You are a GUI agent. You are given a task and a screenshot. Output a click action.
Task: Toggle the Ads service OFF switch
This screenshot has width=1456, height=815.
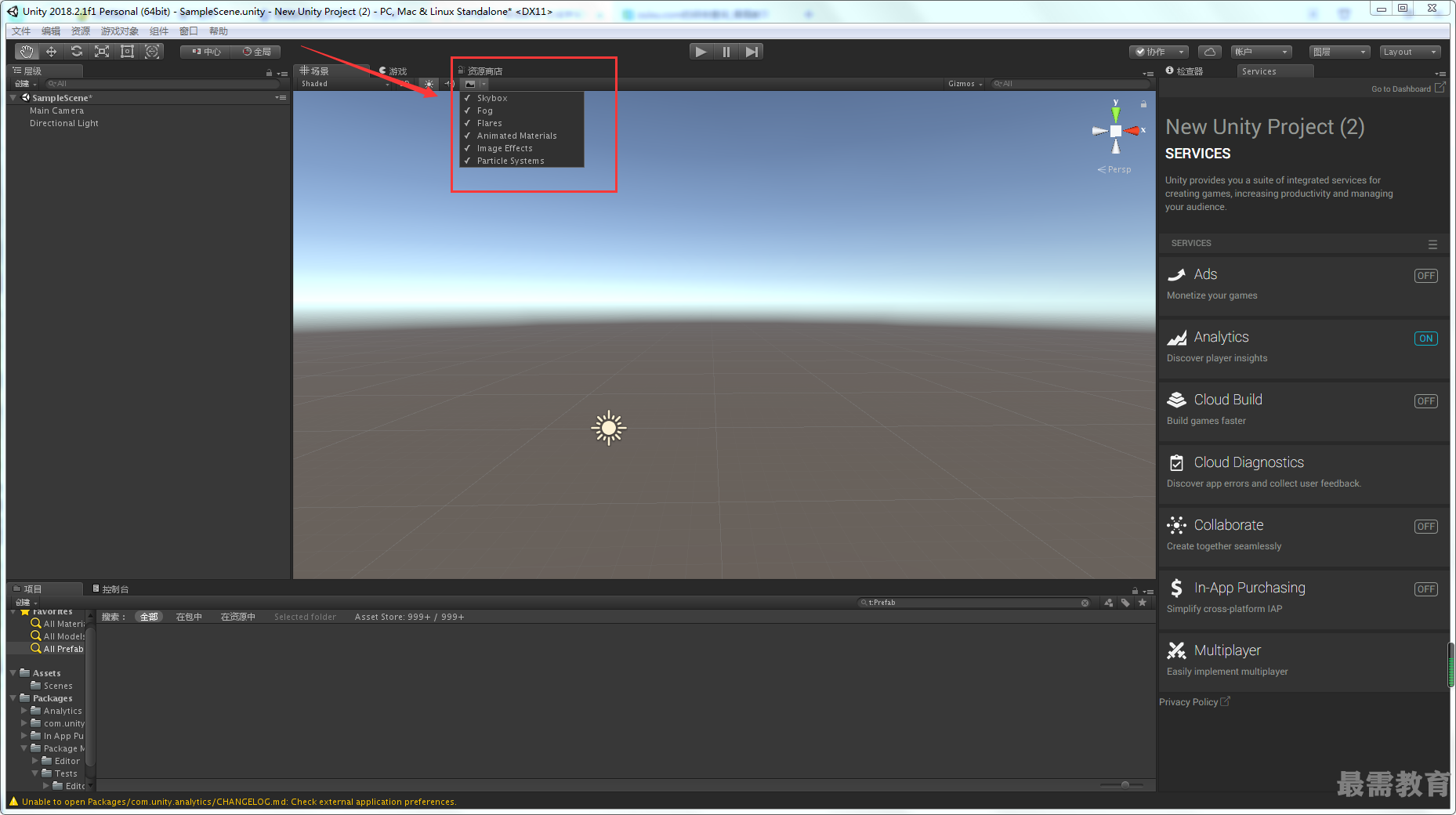click(x=1425, y=276)
